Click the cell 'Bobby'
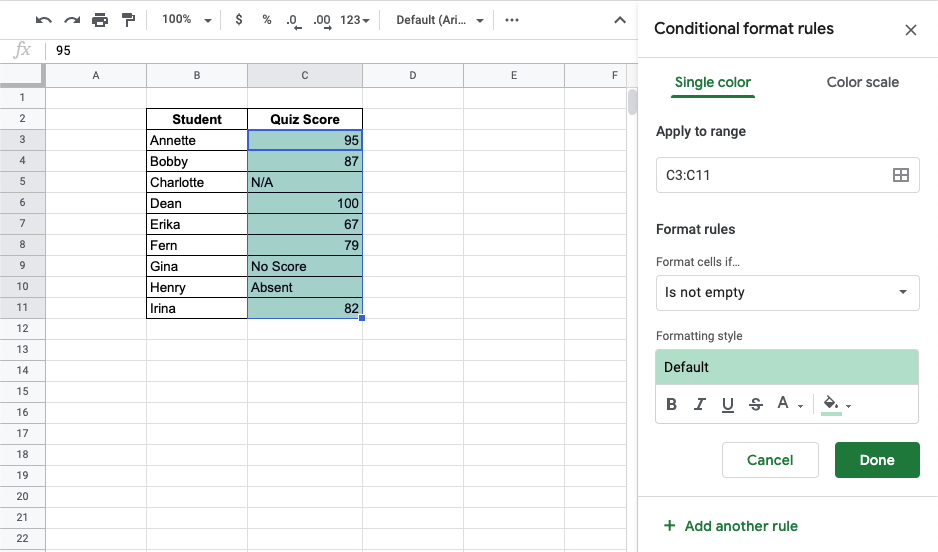 [197, 161]
